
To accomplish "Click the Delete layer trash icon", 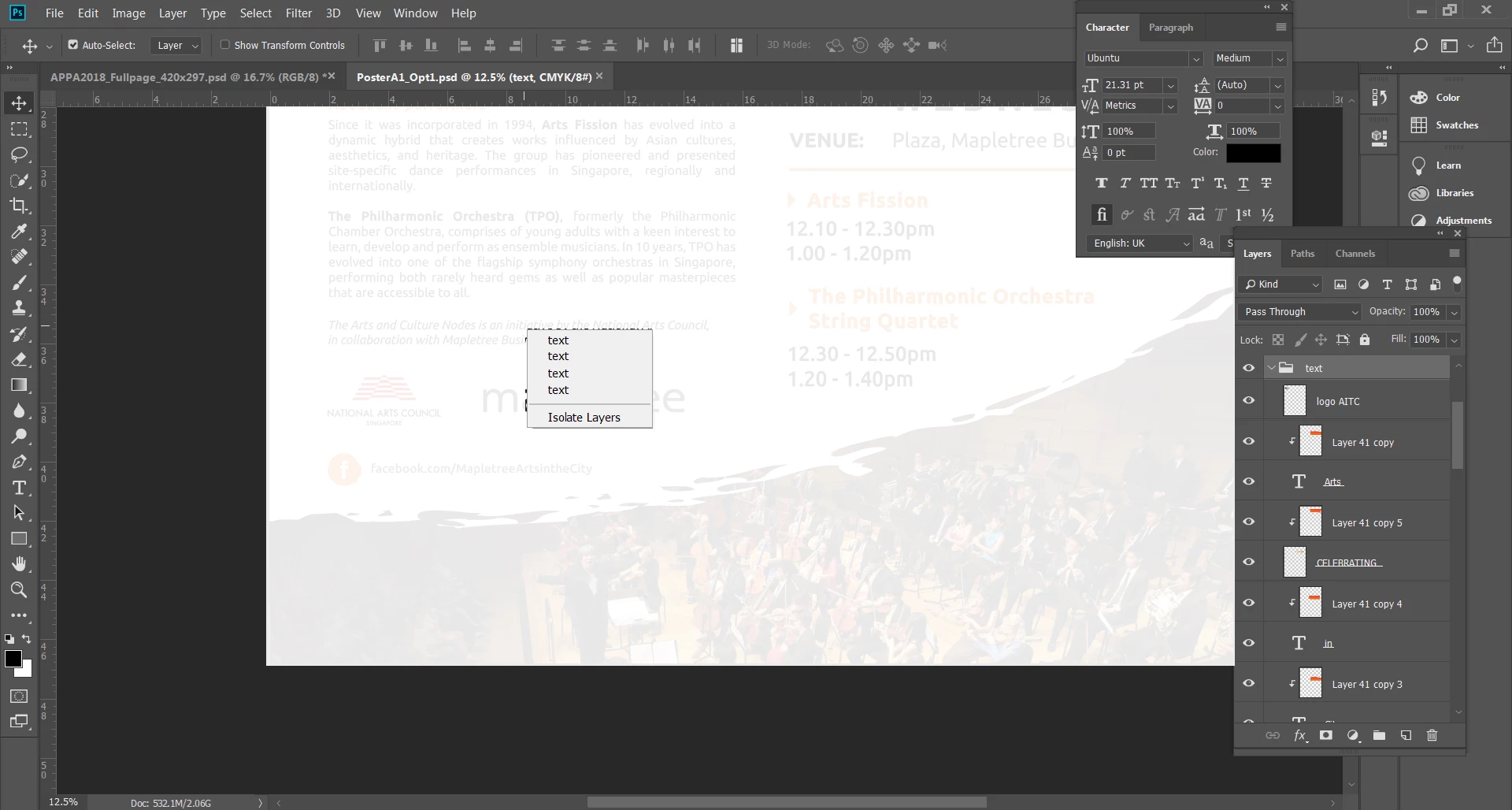I will click(1432, 735).
